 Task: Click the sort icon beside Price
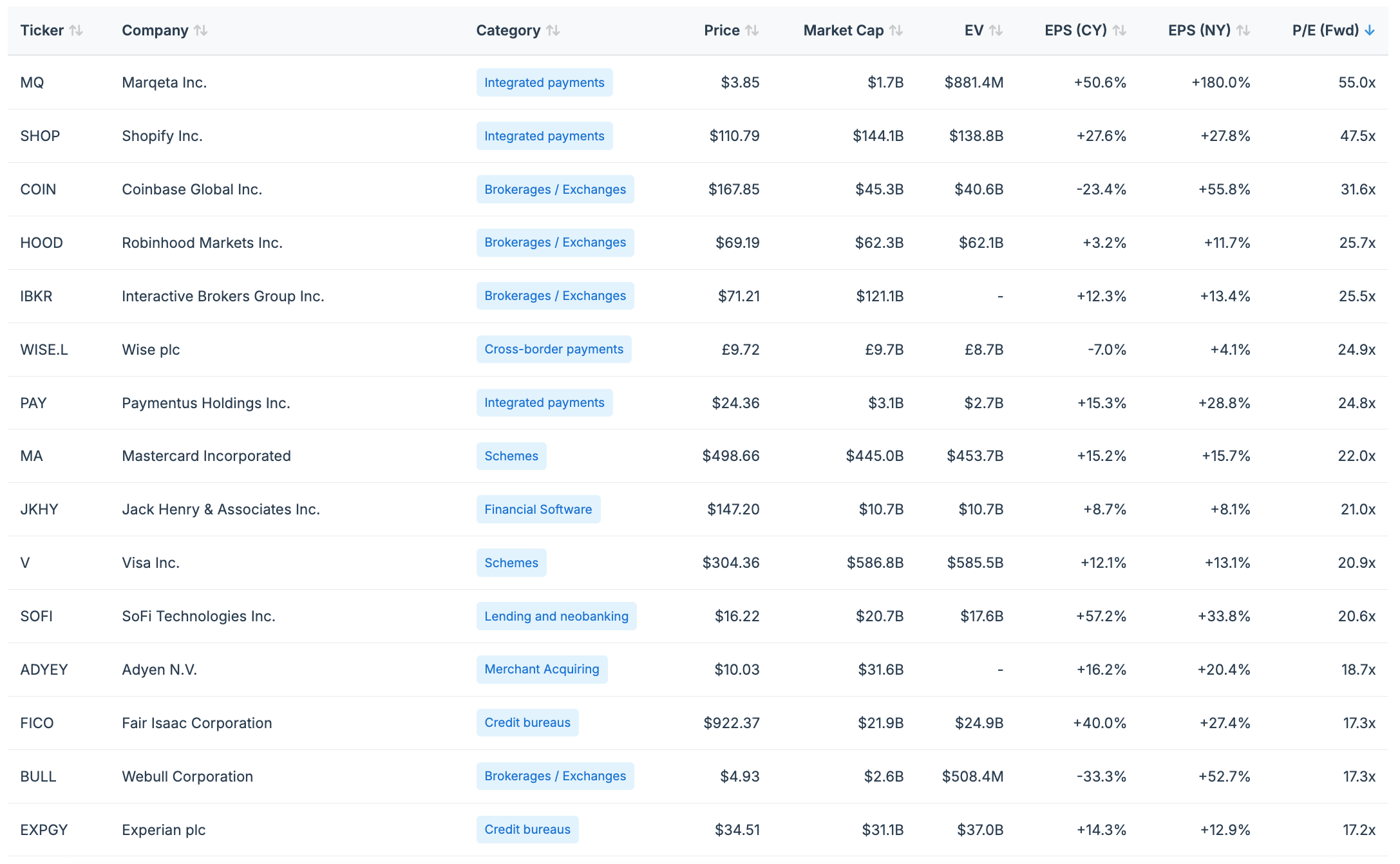tap(752, 30)
